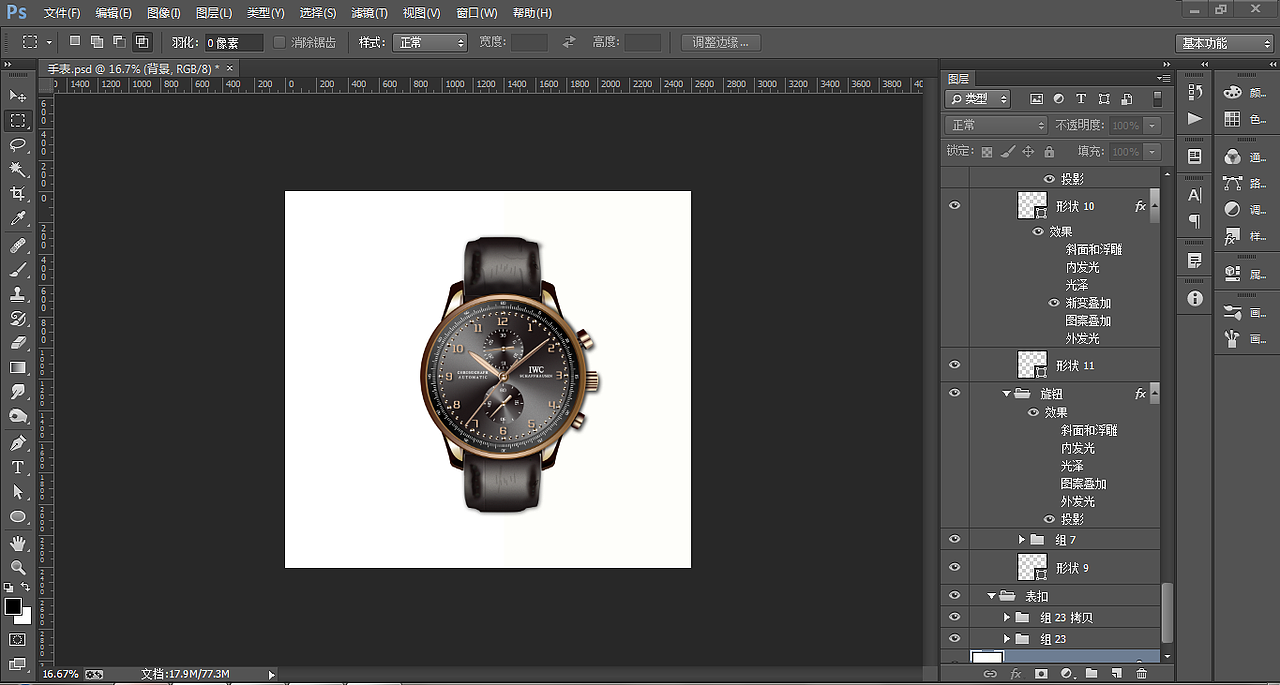Select Intersect with selection mode button

142,42
